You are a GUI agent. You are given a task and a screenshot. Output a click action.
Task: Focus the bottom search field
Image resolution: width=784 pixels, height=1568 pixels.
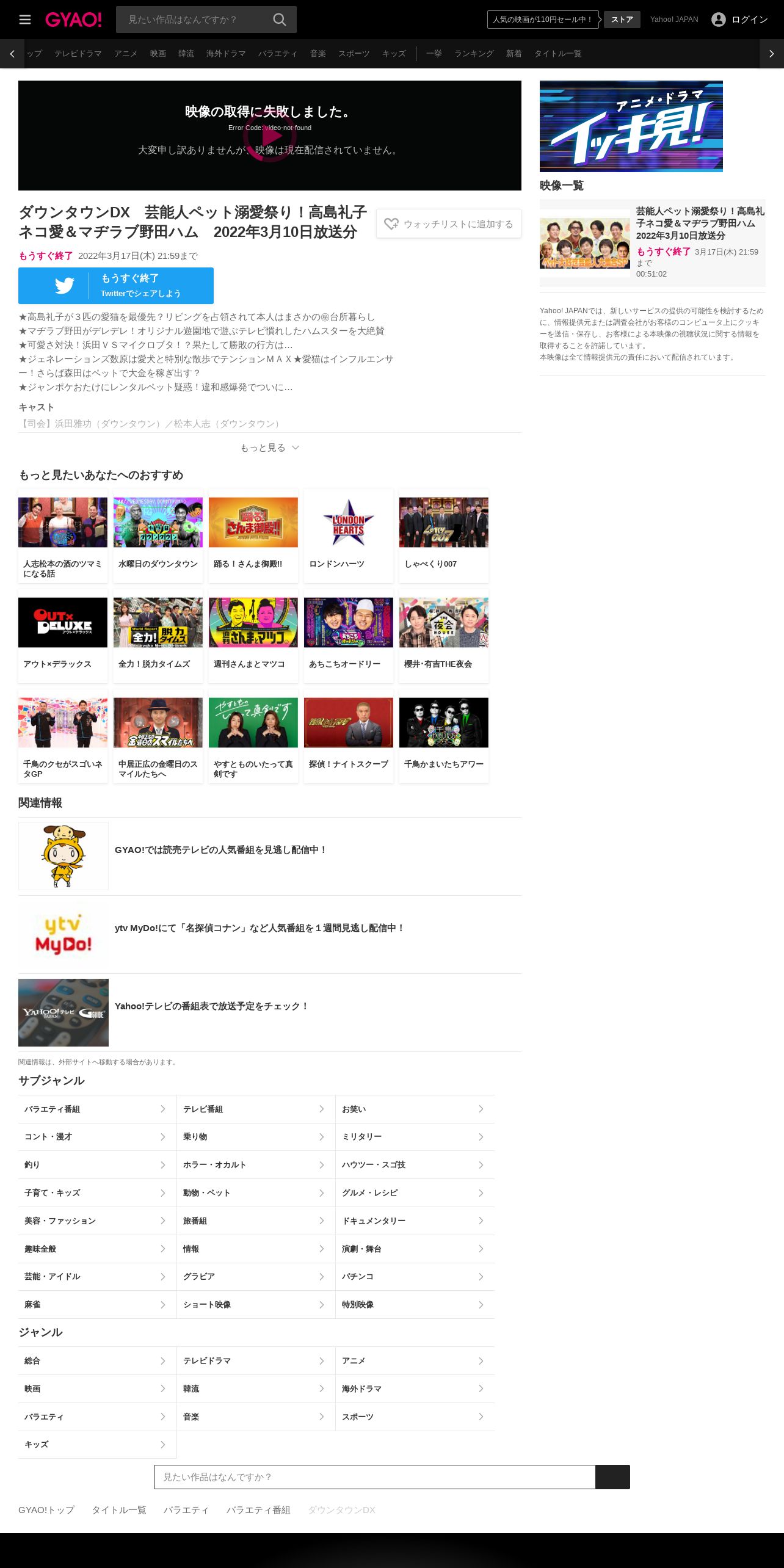(x=375, y=1477)
